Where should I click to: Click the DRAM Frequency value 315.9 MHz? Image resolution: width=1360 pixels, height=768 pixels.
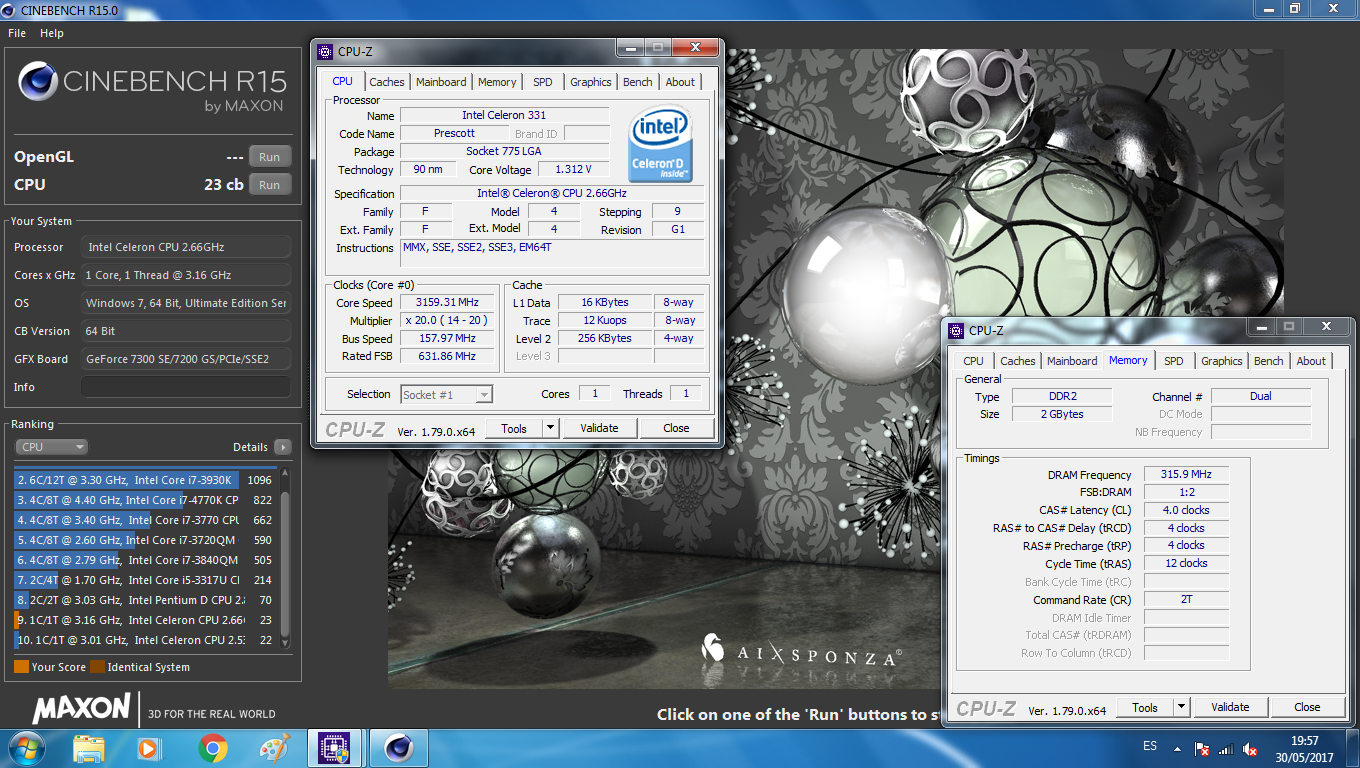point(1186,474)
